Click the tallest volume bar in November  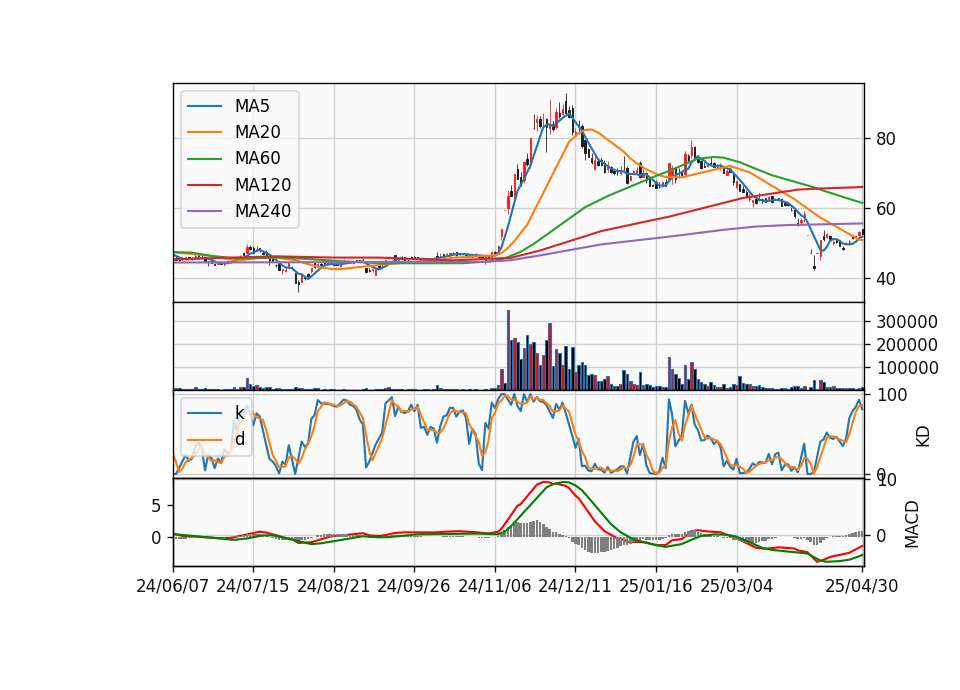tap(508, 350)
